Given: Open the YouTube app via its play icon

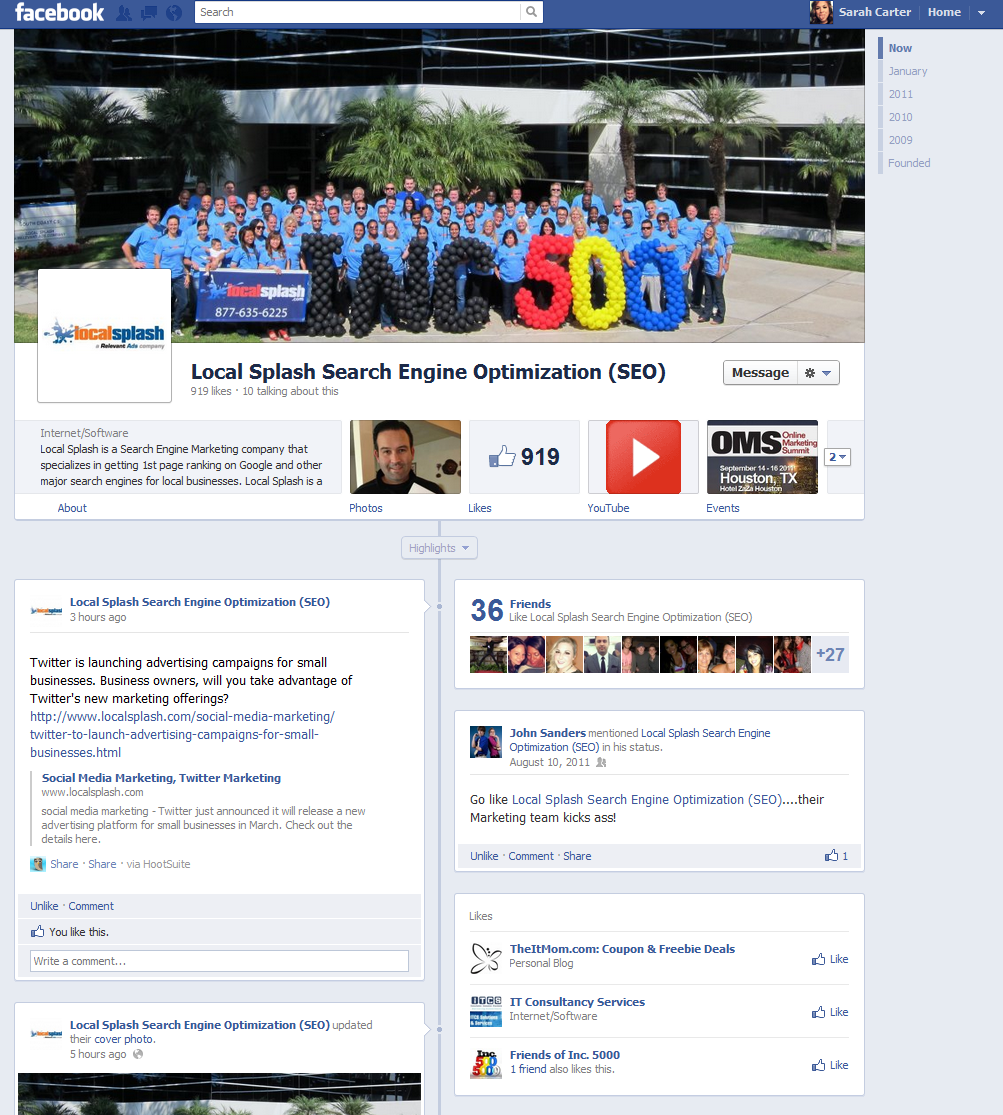Looking at the screenshot, I should click(642, 456).
